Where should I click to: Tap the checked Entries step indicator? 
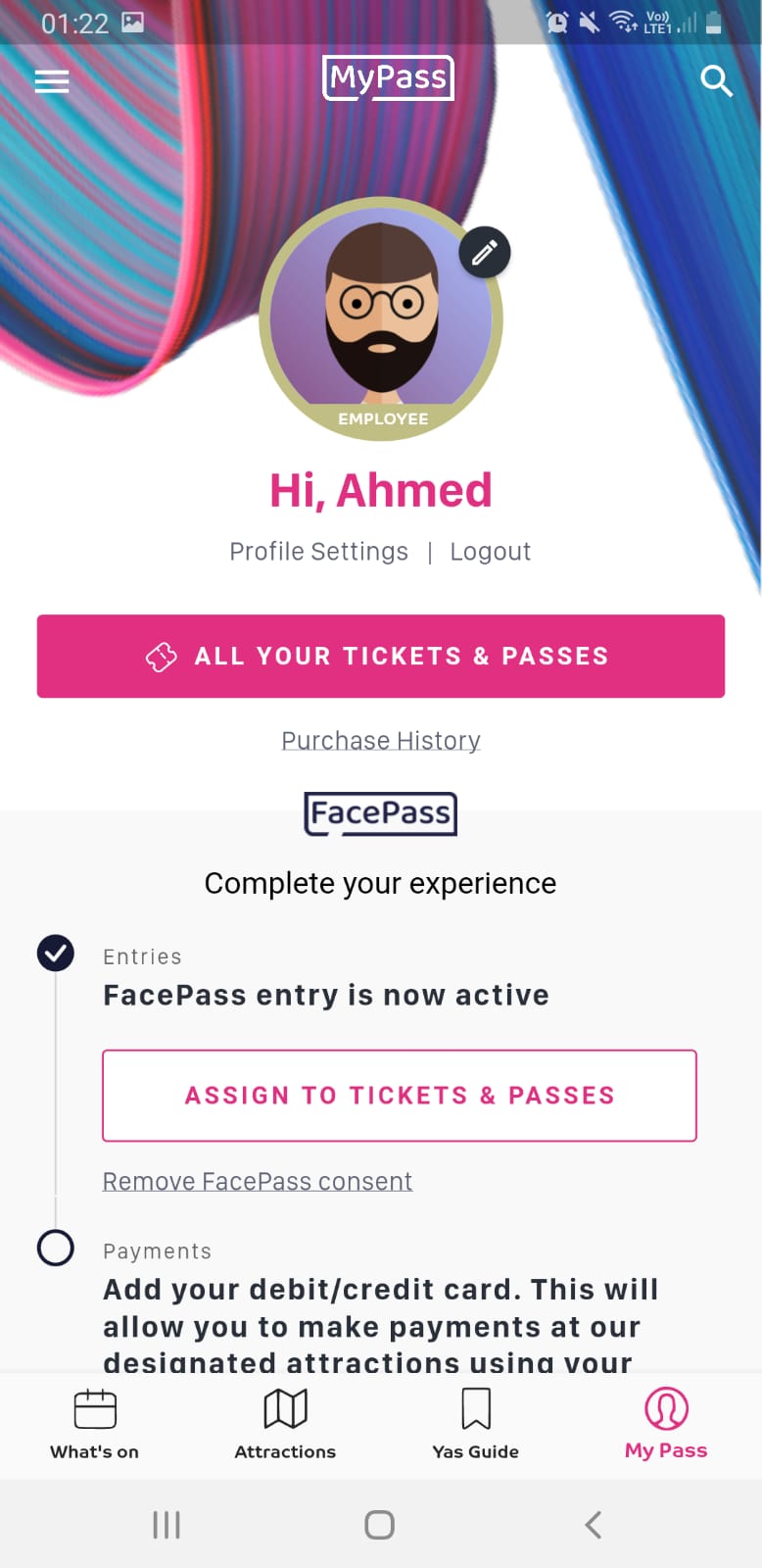pyautogui.click(x=56, y=953)
